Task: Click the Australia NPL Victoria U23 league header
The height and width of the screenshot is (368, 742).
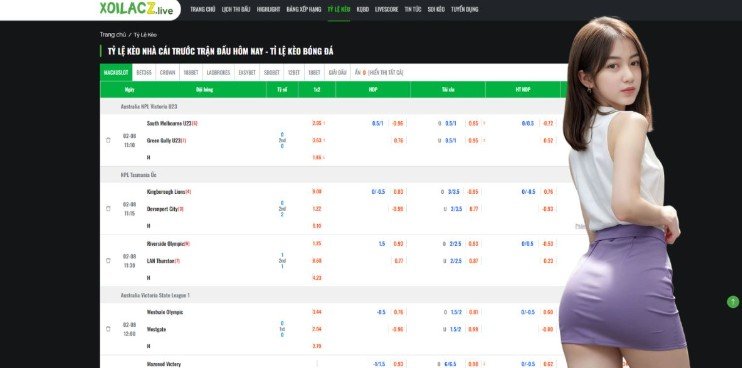Action: tap(149, 106)
